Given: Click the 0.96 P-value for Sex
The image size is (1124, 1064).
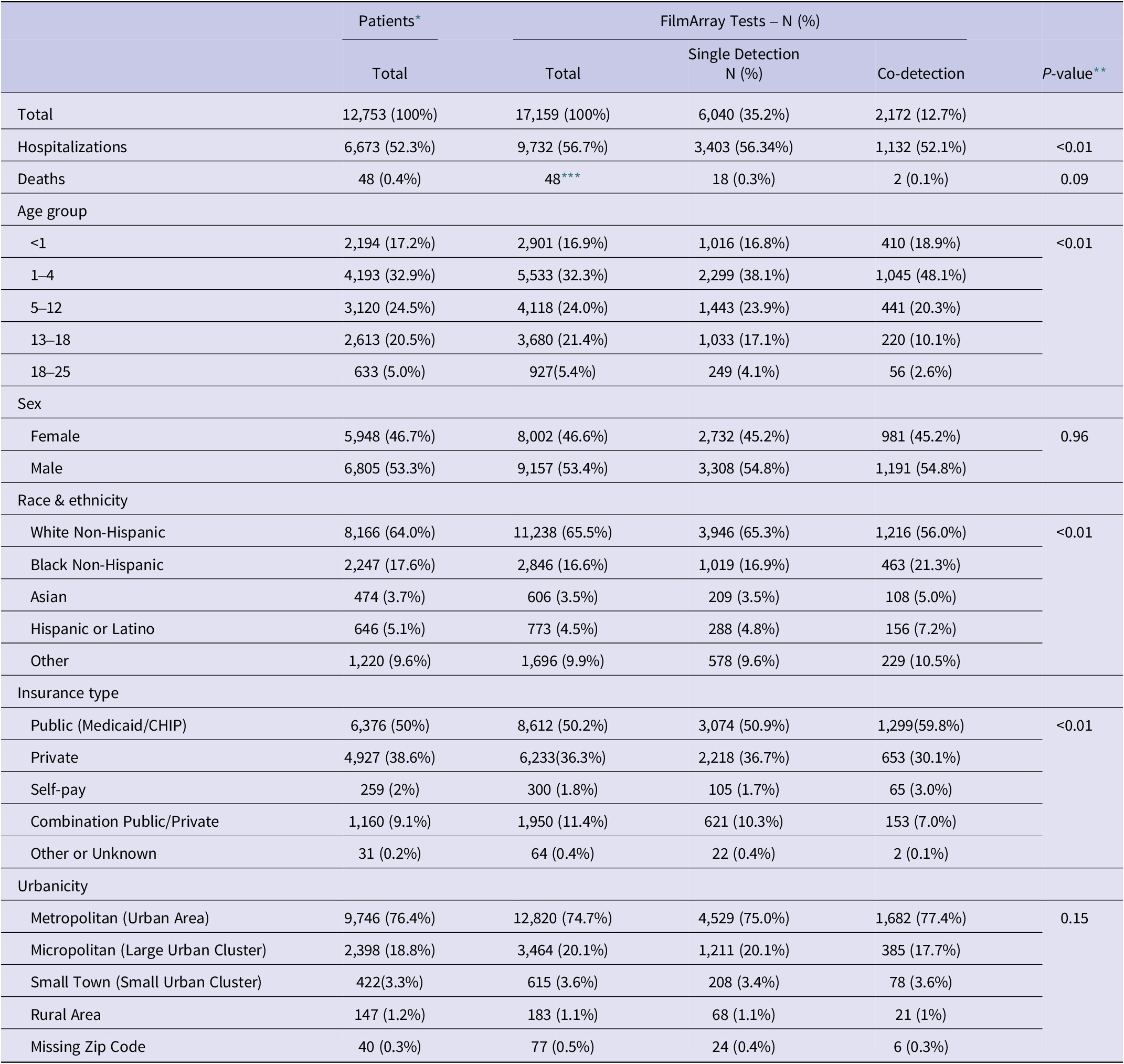Looking at the screenshot, I should [1074, 436].
